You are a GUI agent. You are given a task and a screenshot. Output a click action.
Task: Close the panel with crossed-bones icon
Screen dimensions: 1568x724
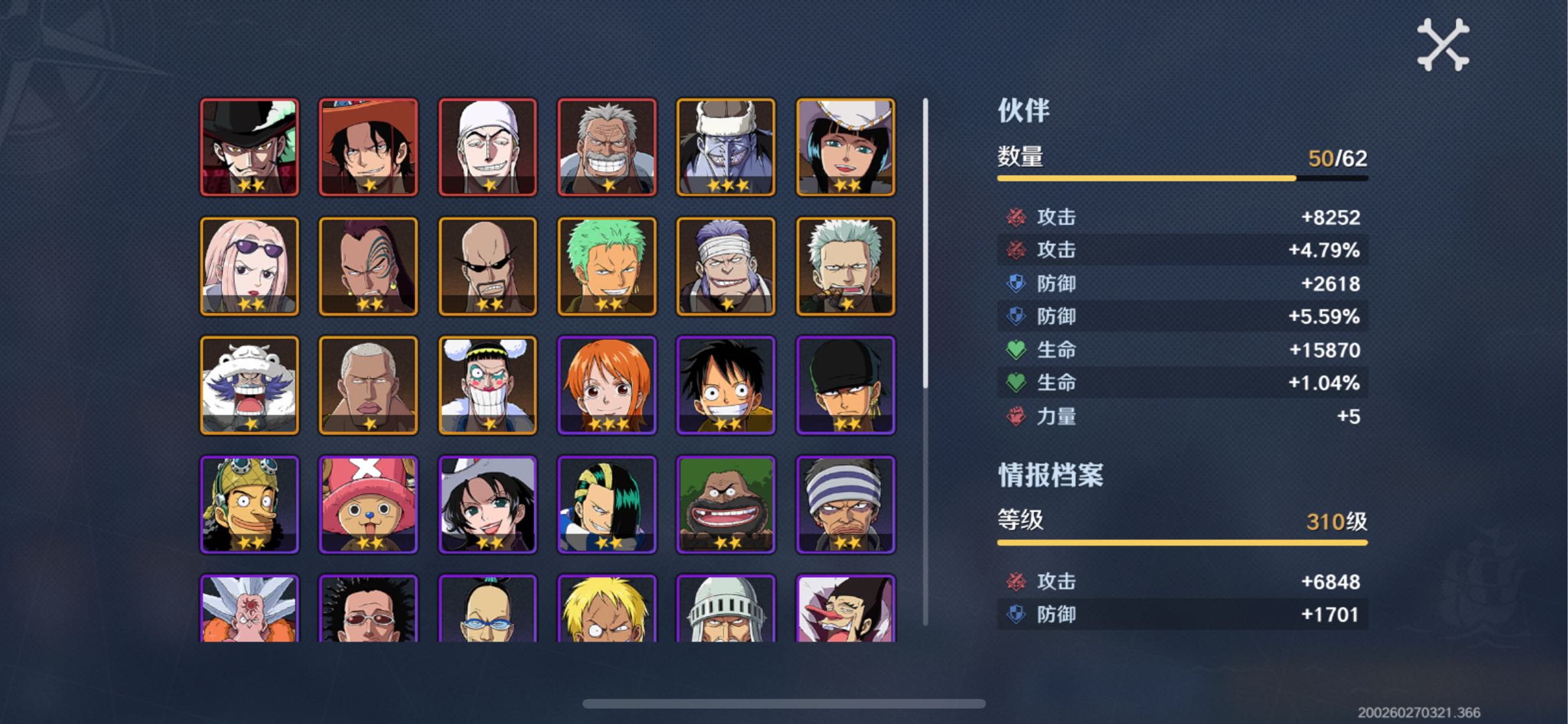click(1443, 45)
